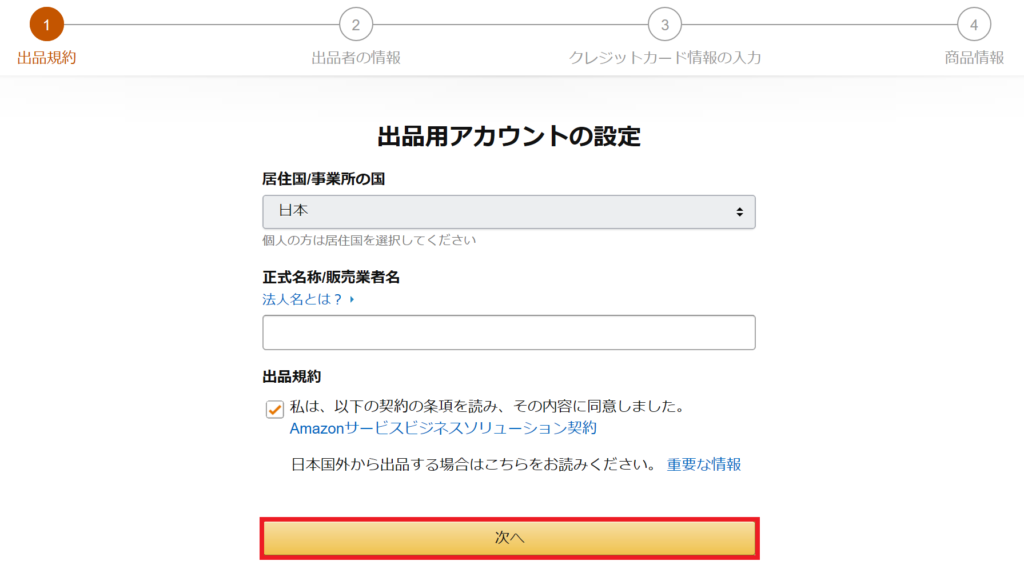Image resolution: width=1024 pixels, height=581 pixels.
Task: Click step 4 circle icon
Action: pos(974,25)
